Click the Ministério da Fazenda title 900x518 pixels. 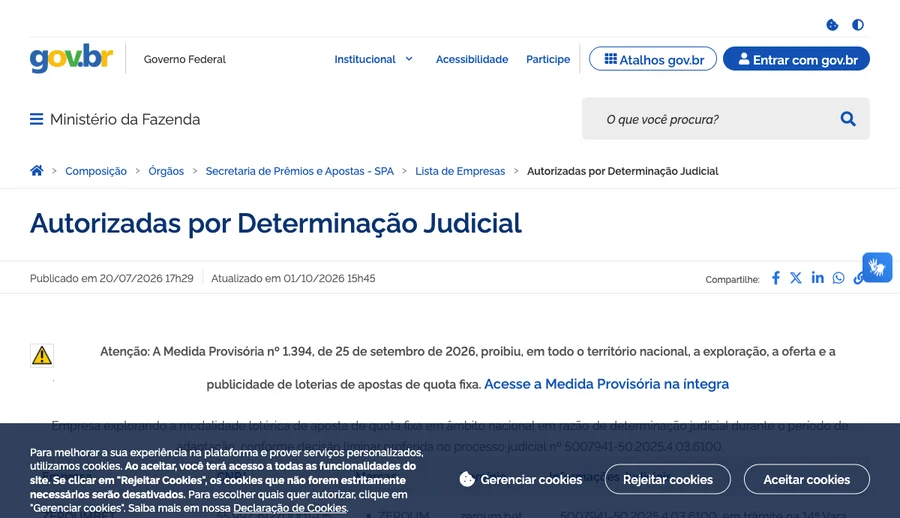[x=125, y=119]
